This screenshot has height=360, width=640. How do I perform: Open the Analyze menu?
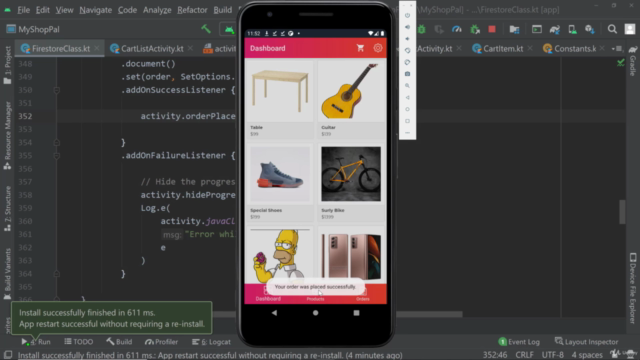point(157,10)
